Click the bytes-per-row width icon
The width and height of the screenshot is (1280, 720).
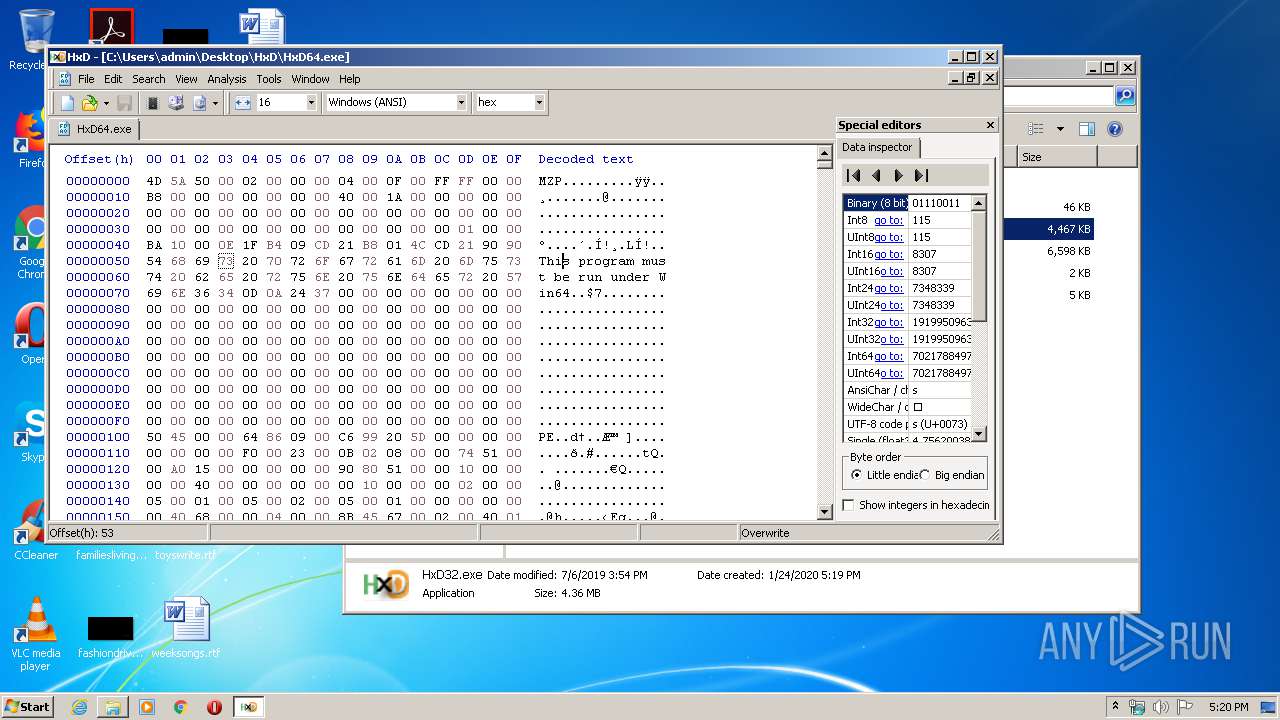242,102
